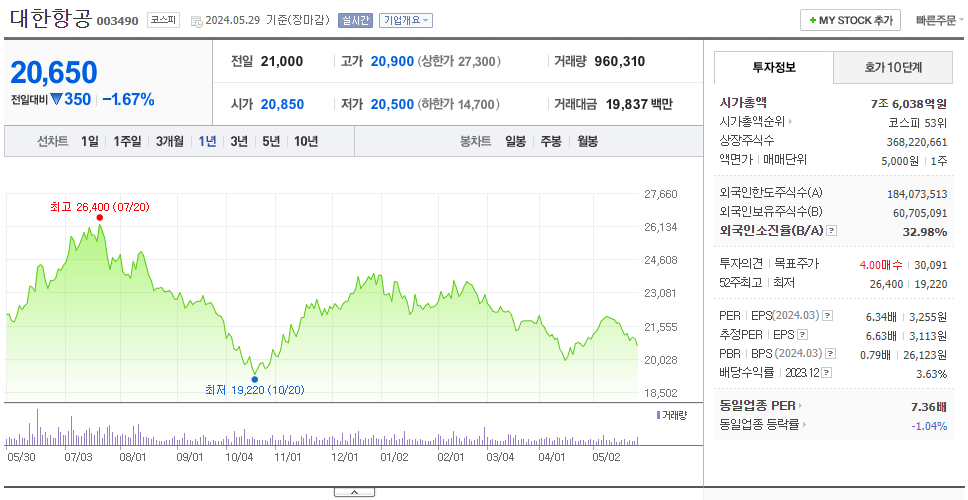Click the red 최고 26,400 marker dot
This screenshot has width=968, height=500.
pyautogui.click(x=99, y=218)
